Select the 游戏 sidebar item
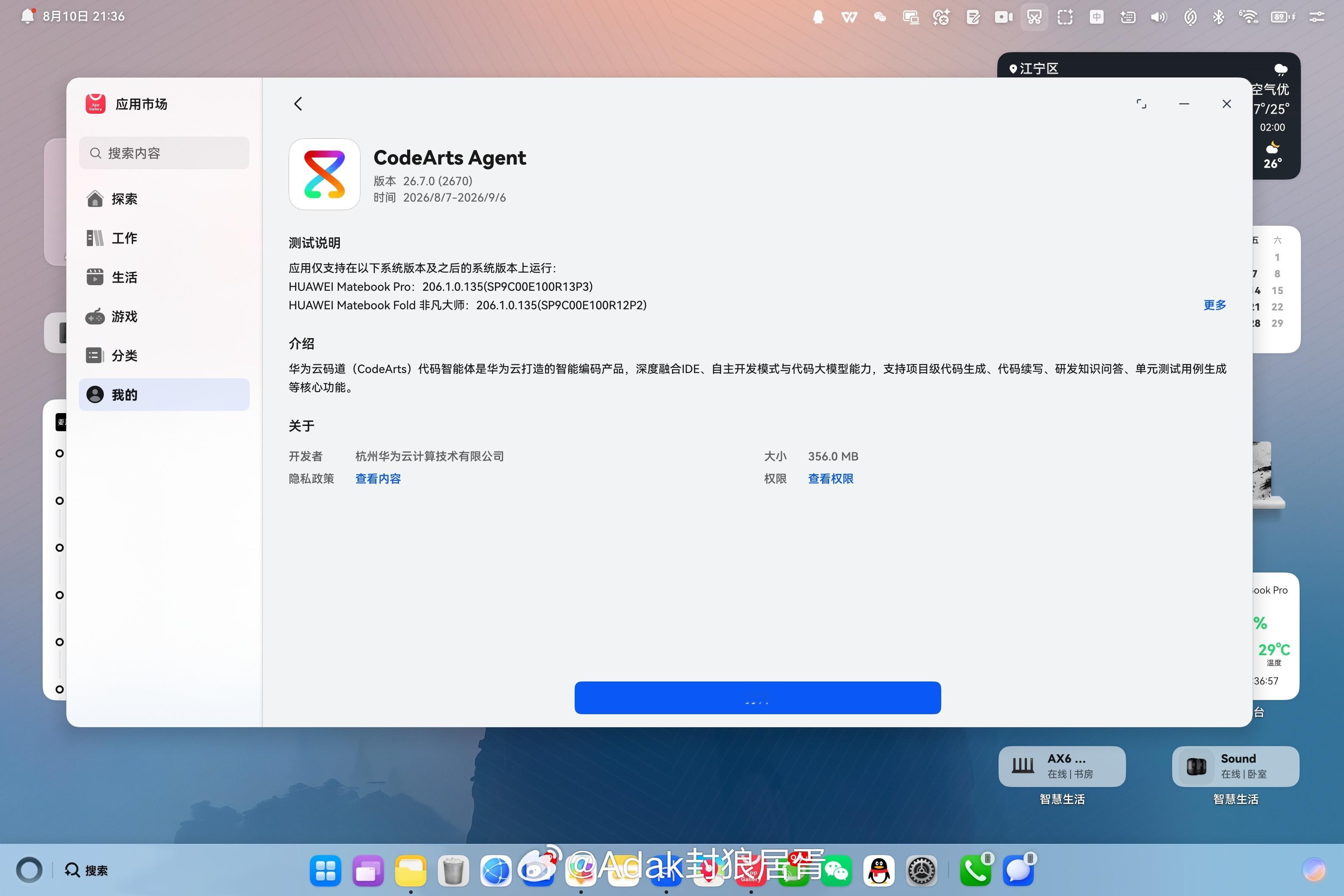This screenshot has width=1344, height=896. [x=164, y=317]
